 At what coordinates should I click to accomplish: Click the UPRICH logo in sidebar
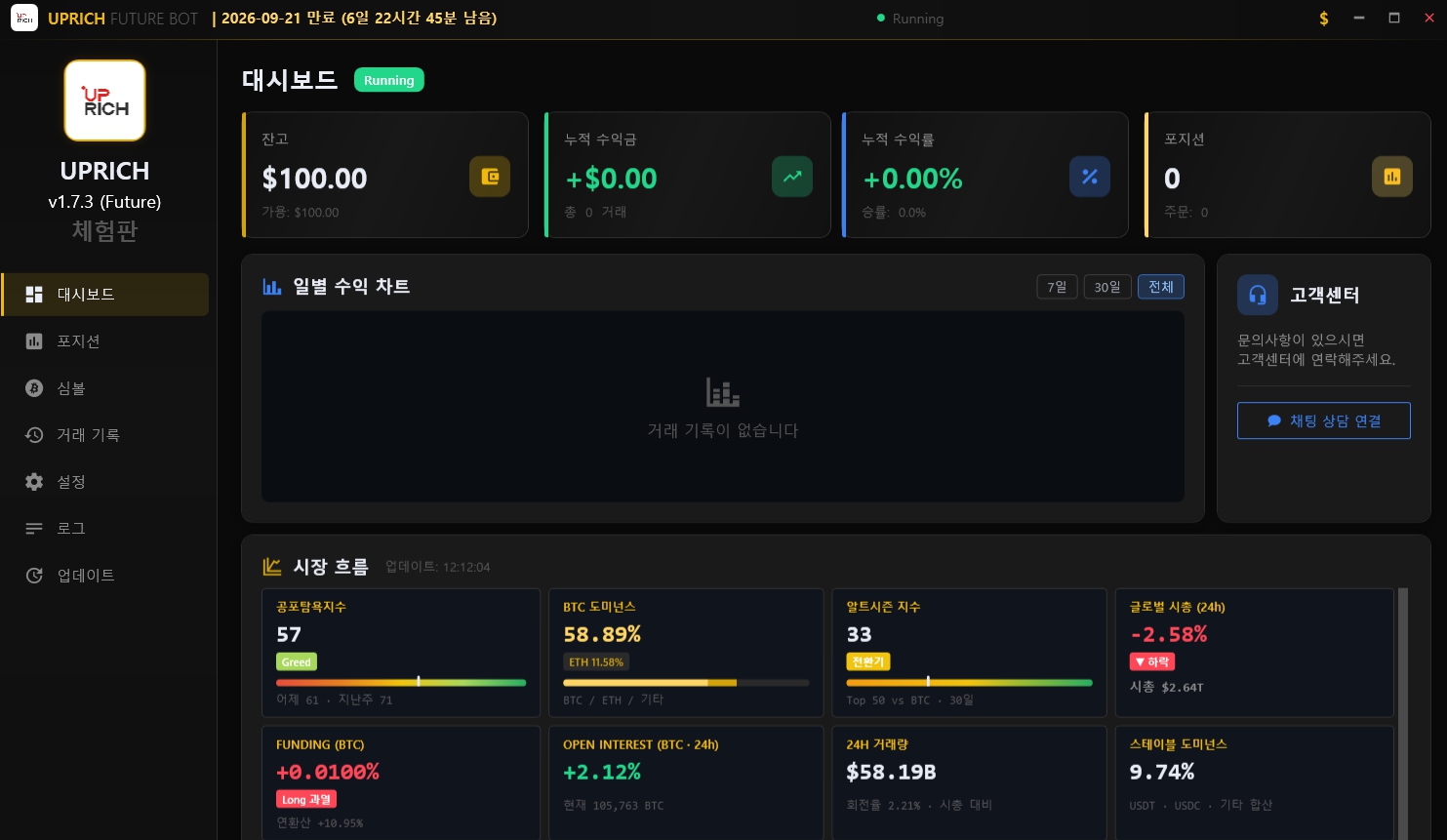point(104,100)
